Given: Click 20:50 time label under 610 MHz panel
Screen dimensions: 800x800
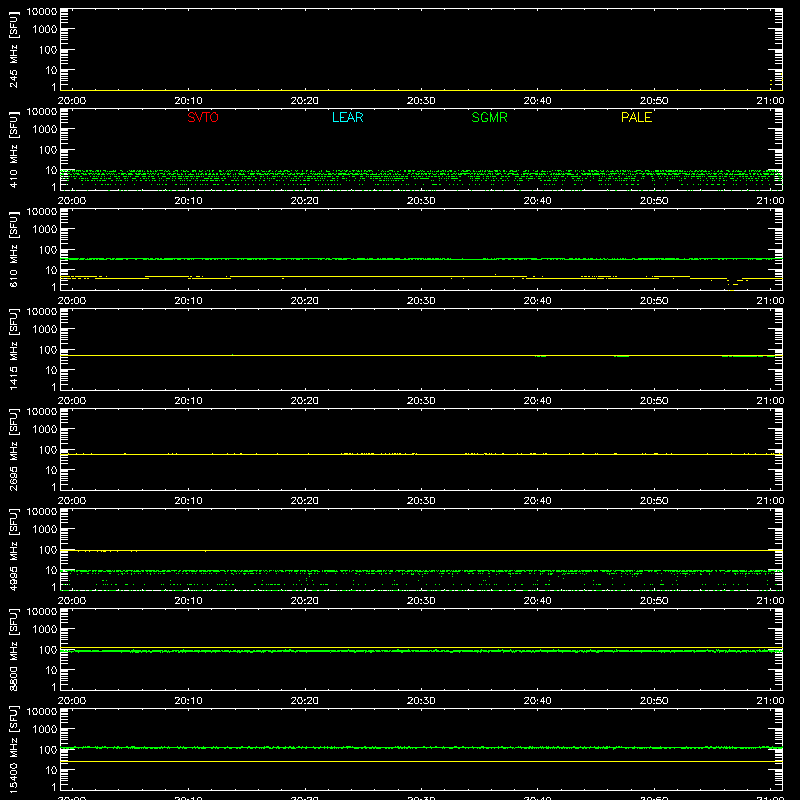Looking at the screenshot, I should [654, 301].
